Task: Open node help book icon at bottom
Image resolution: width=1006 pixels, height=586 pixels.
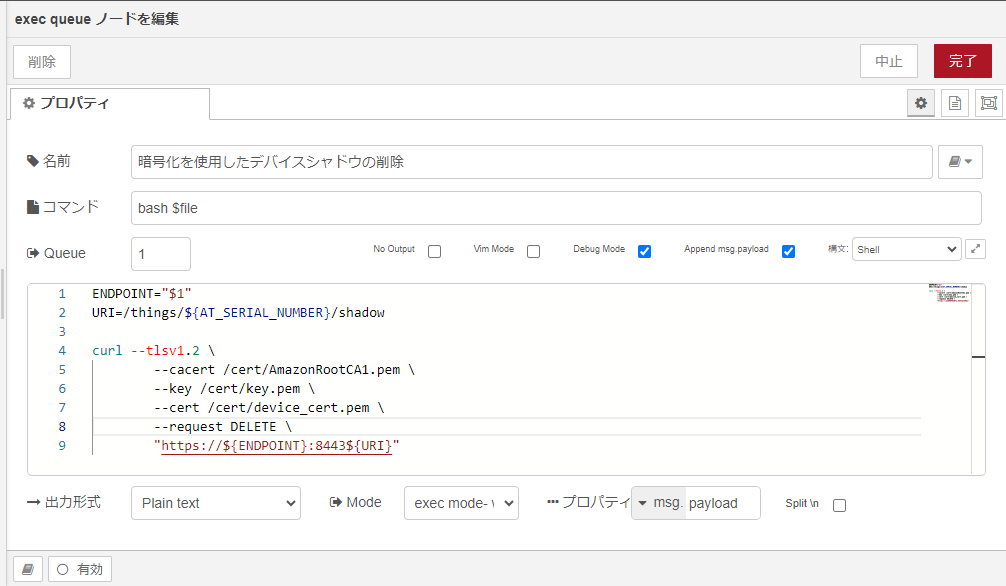Action: 28,569
